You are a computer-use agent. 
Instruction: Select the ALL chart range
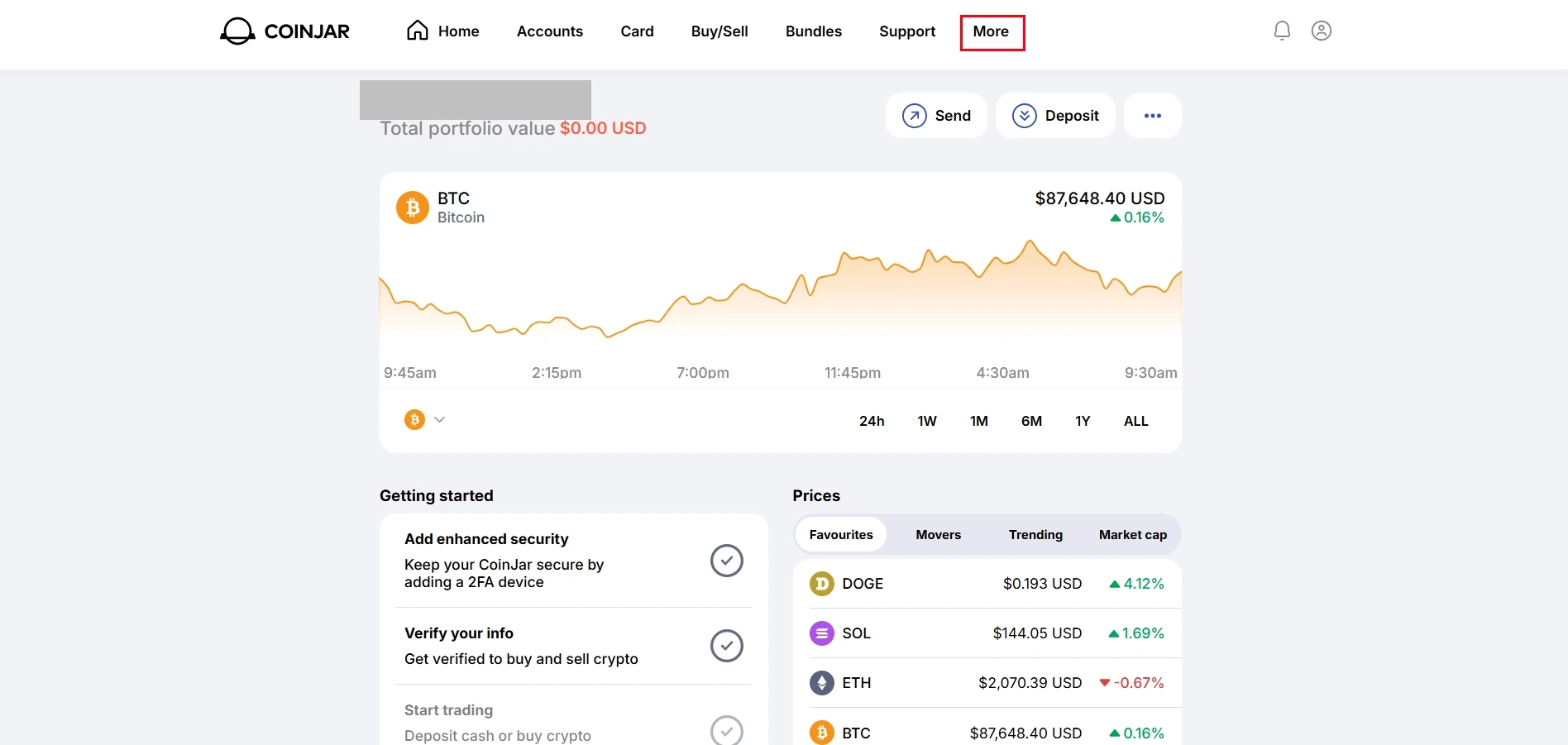pyautogui.click(x=1135, y=421)
